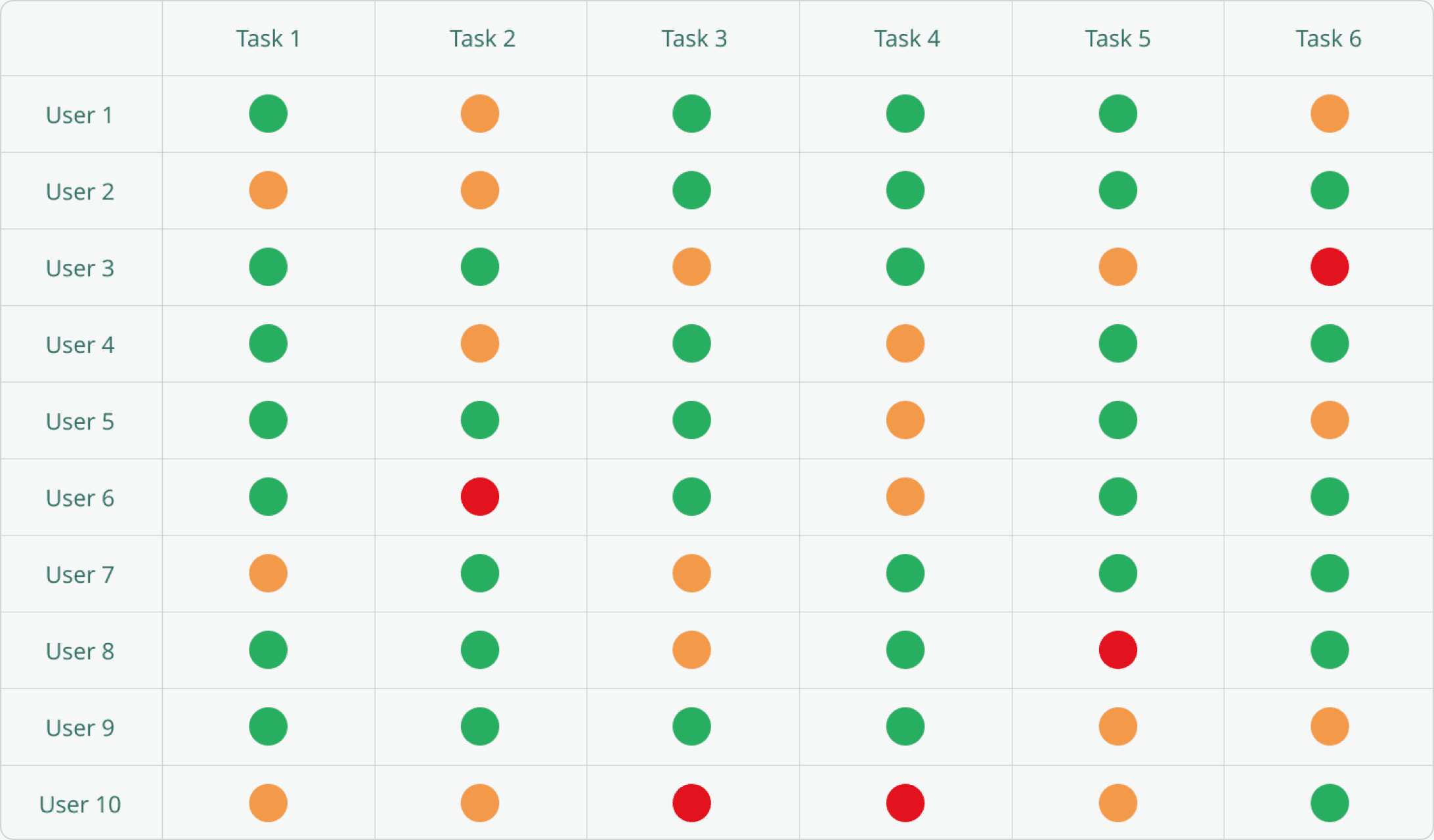Screen dimensions: 1434x840
Task: Select User 3's green Task 4 dot
Action: click(x=905, y=267)
